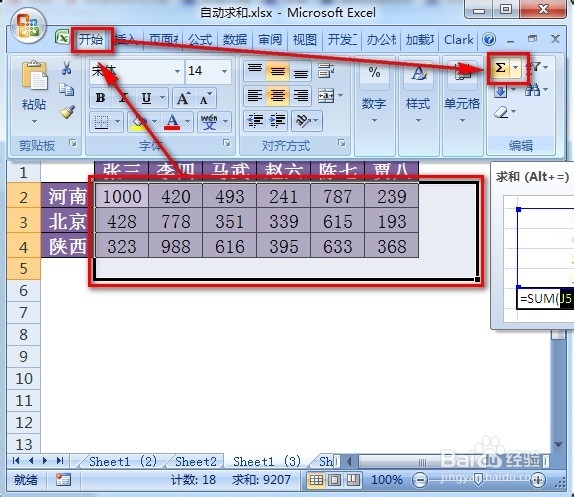Open the font size 14 dropdown
Screen dimensions: 574x497
[x=224, y=71]
